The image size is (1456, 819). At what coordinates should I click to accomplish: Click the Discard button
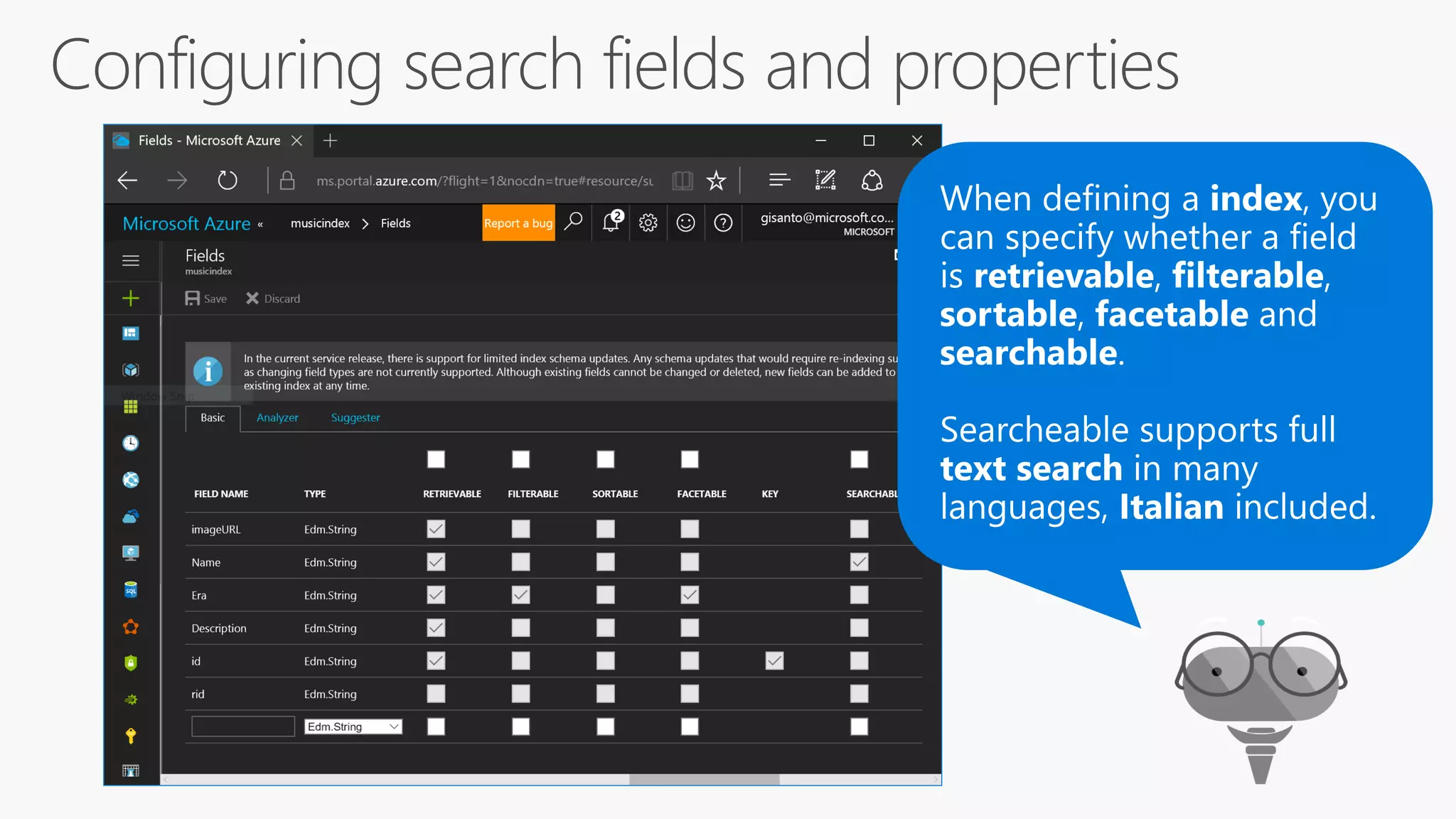(x=273, y=299)
